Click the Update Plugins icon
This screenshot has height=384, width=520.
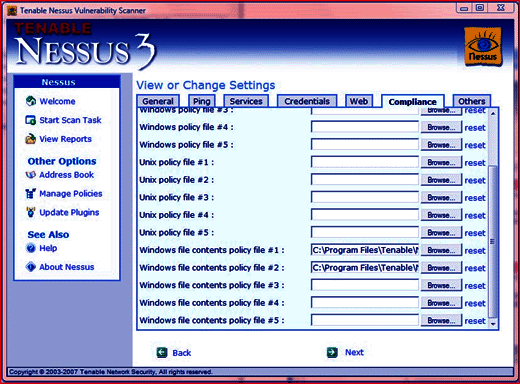click(x=31, y=212)
